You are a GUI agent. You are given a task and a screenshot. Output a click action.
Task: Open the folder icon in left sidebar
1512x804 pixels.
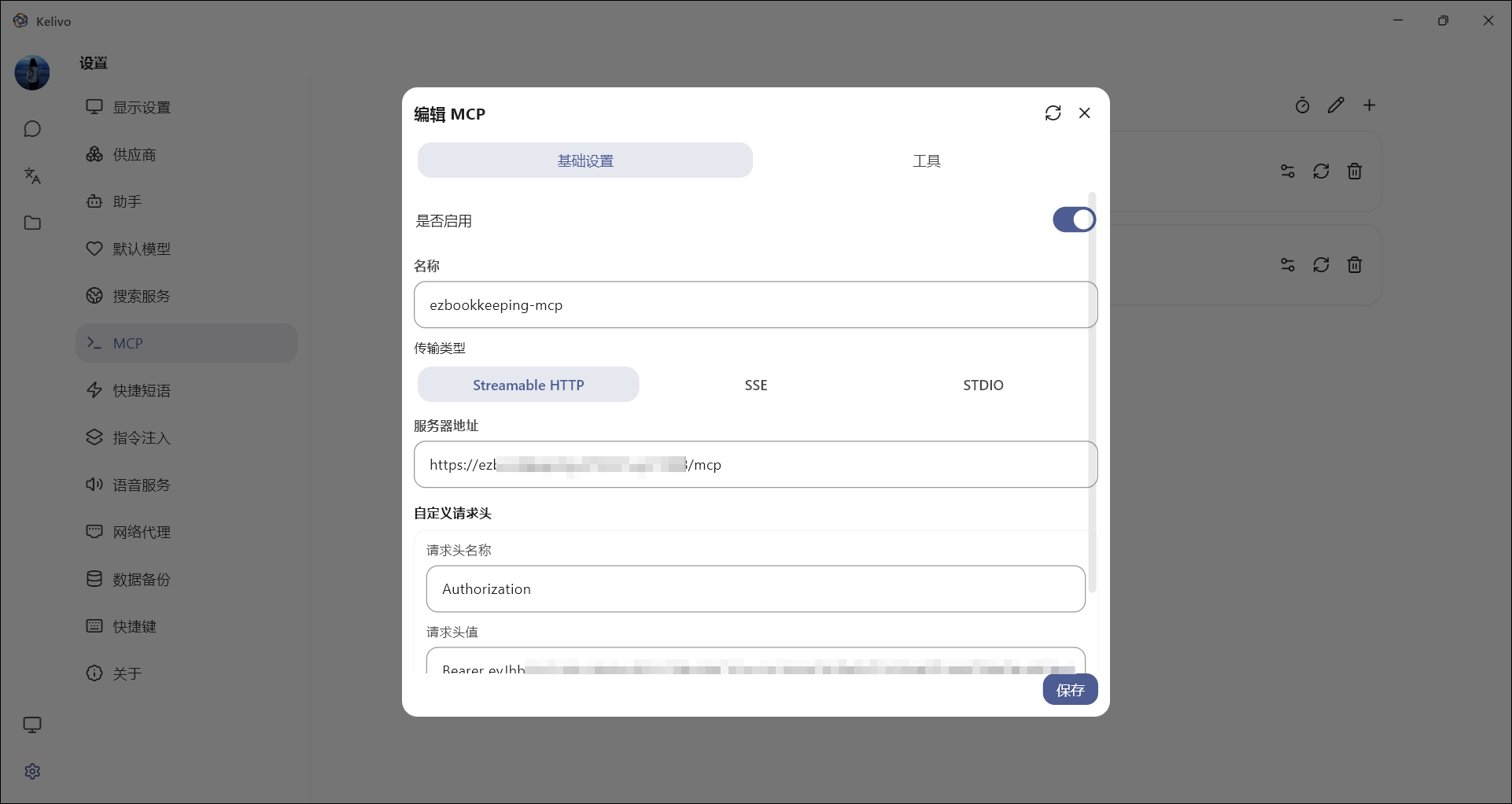(32, 223)
